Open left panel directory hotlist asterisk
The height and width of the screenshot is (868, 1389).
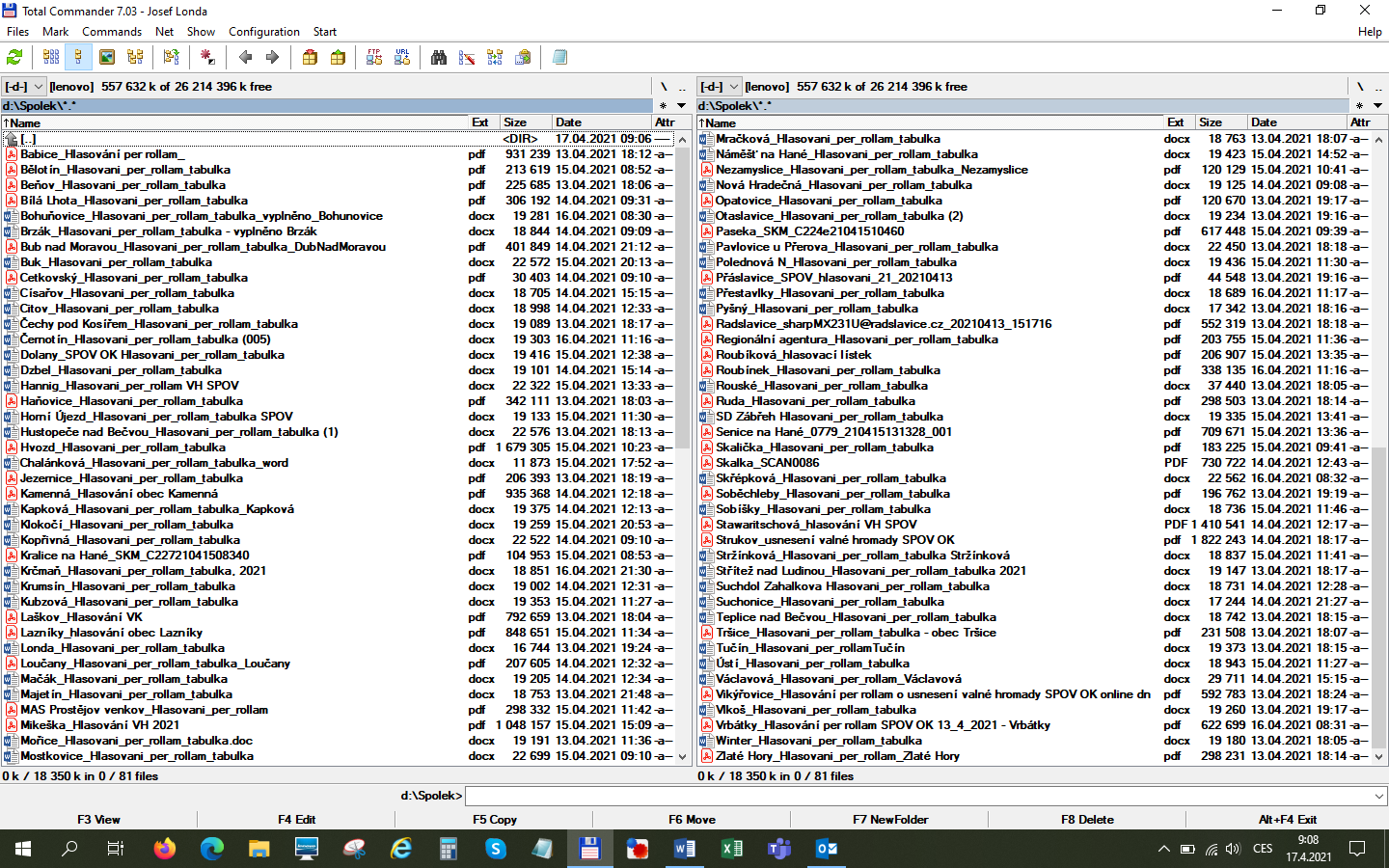663,106
